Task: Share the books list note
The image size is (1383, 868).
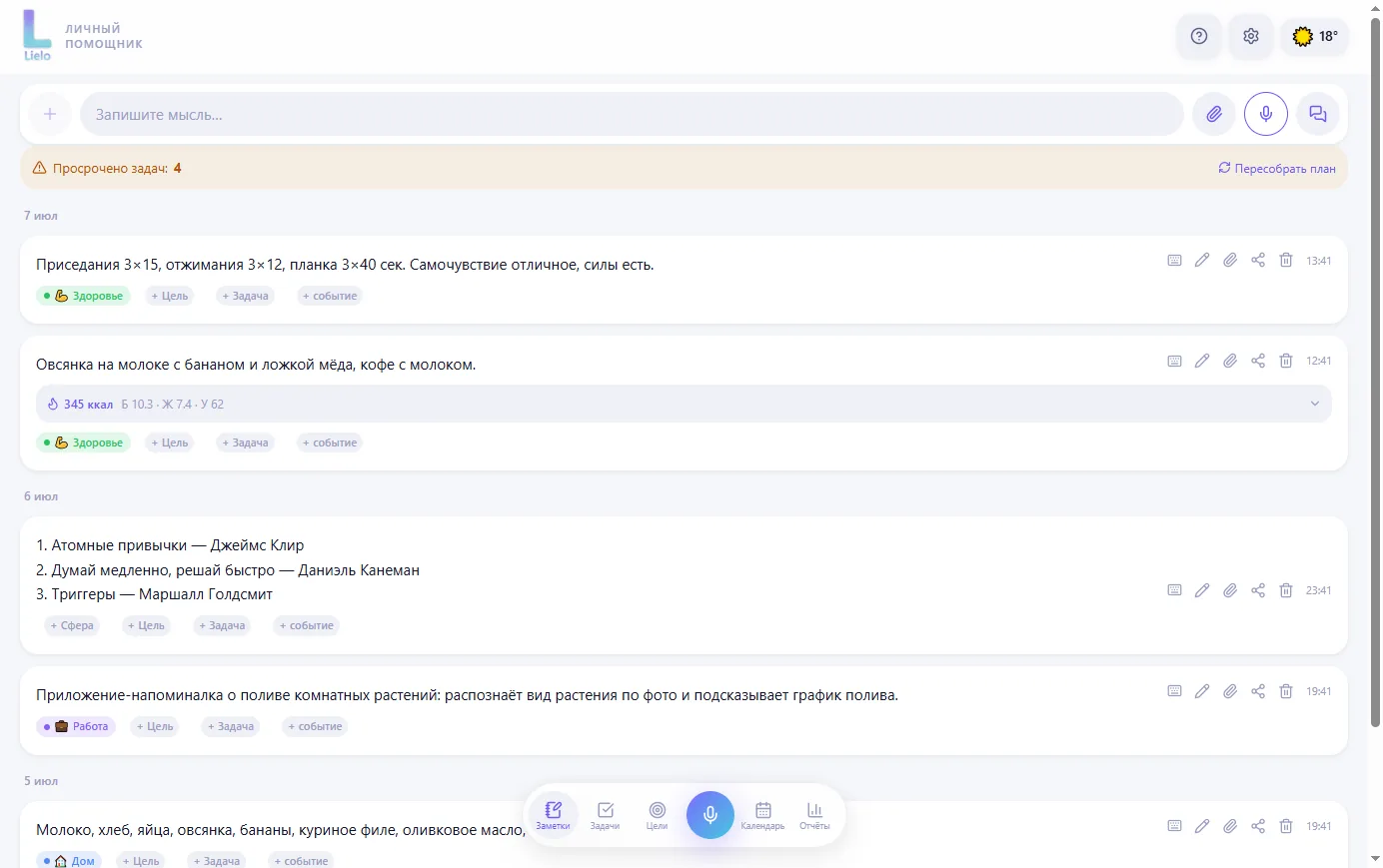Action: [x=1258, y=590]
